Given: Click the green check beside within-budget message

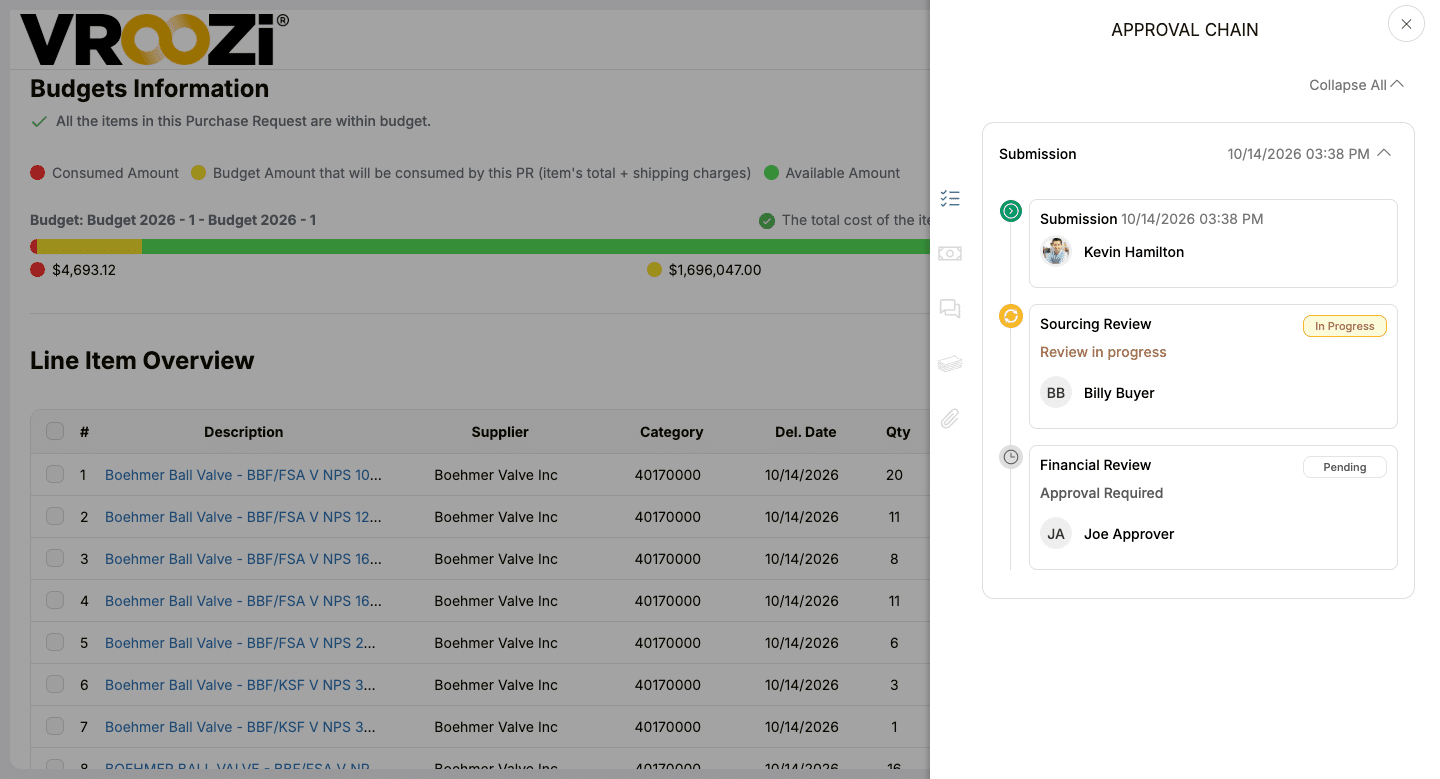Looking at the screenshot, I should tap(39, 122).
